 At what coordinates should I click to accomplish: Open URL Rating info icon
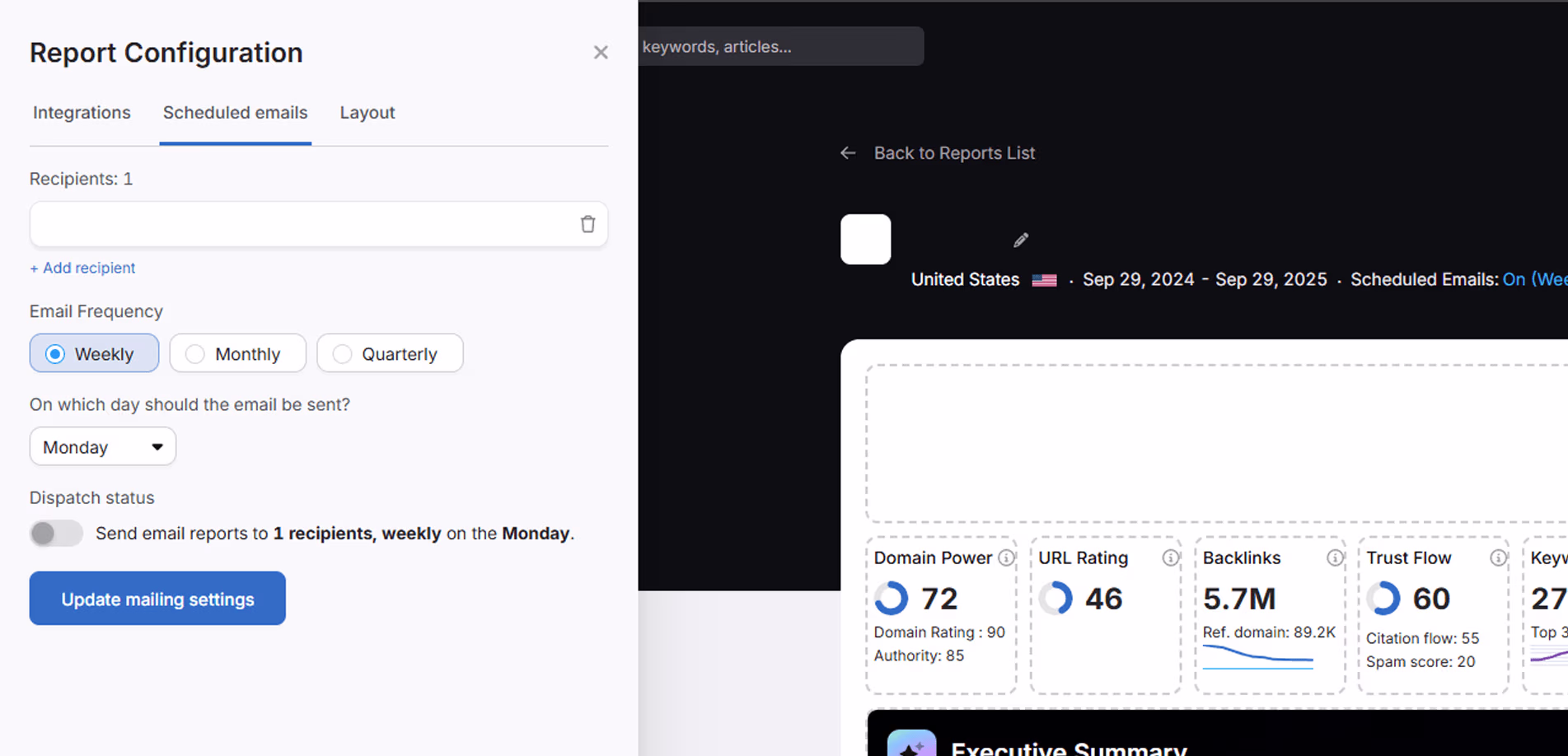[1170, 558]
